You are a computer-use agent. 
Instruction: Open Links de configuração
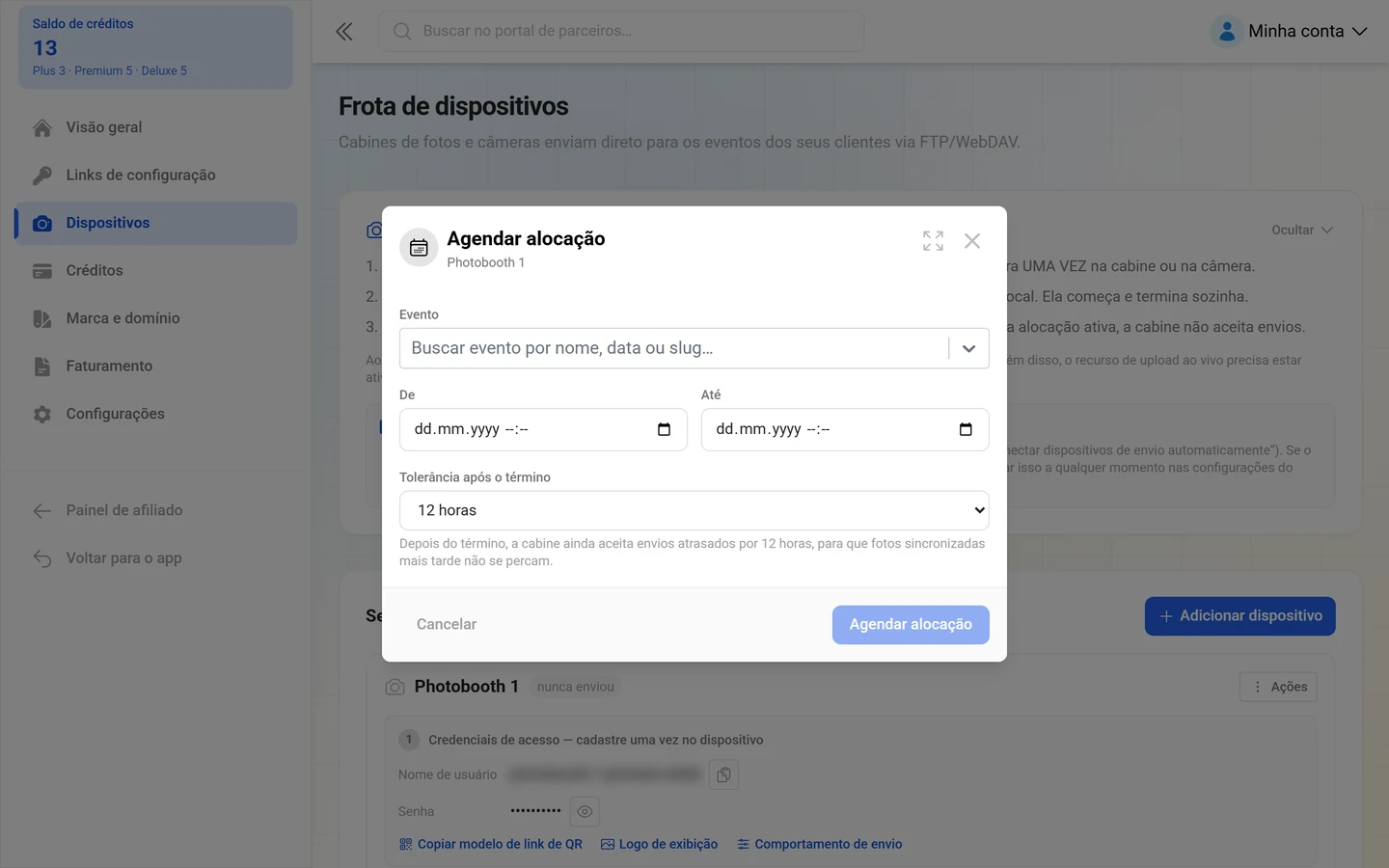[x=156, y=175]
